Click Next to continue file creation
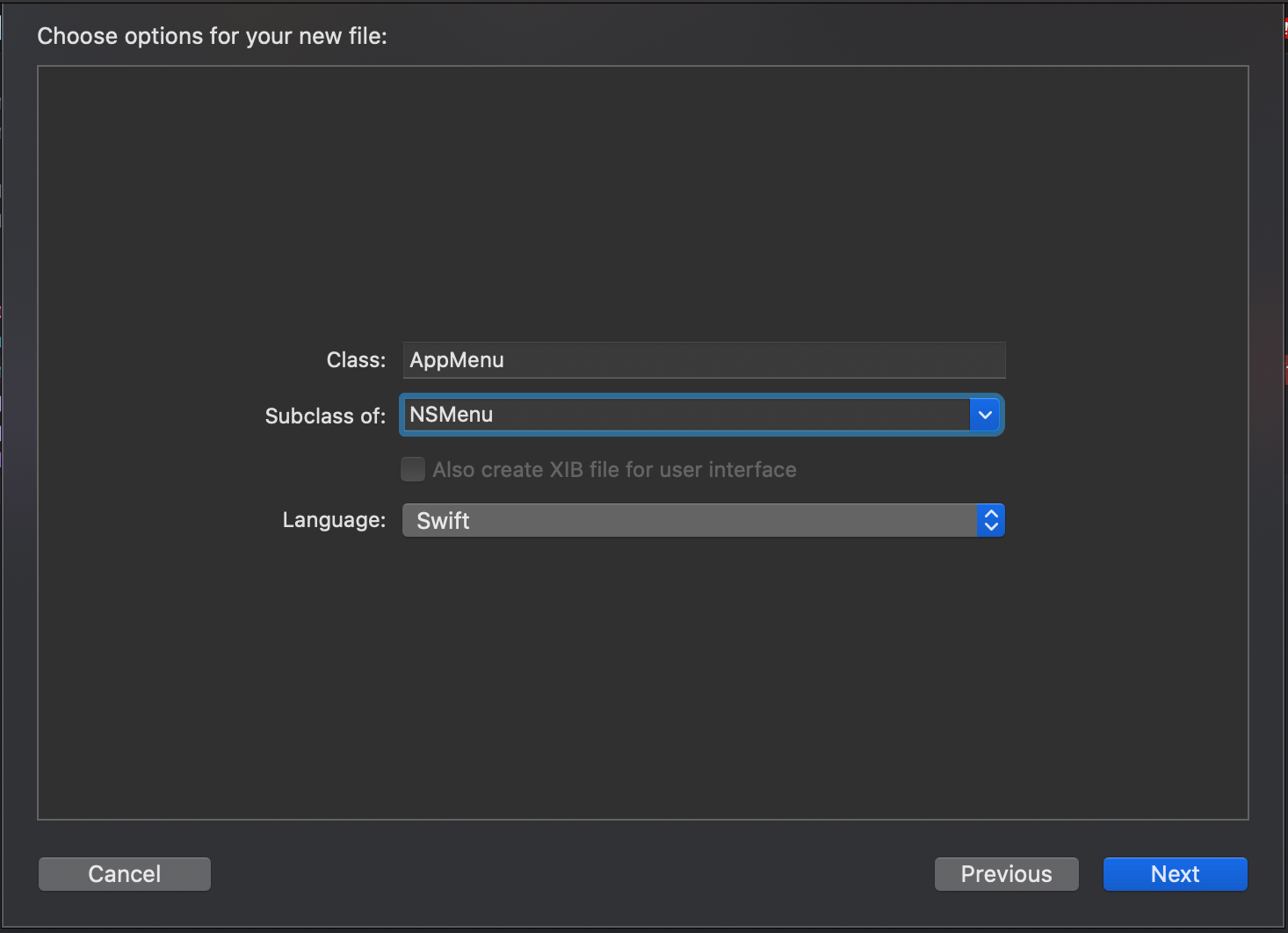 pyautogui.click(x=1175, y=873)
